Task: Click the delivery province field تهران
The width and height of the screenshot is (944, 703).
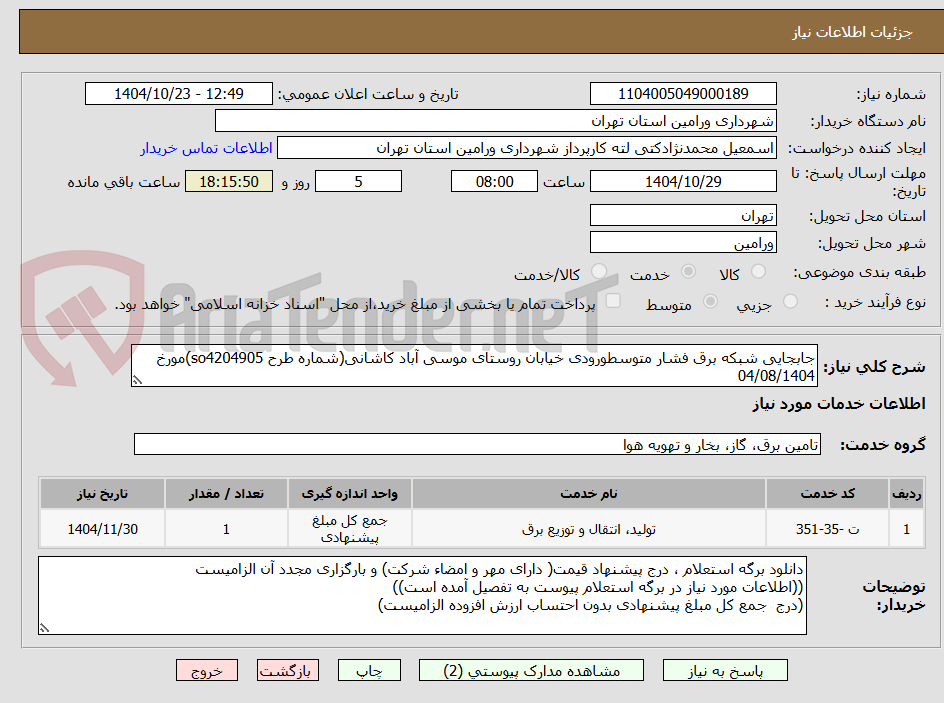Action: [683, 215]
